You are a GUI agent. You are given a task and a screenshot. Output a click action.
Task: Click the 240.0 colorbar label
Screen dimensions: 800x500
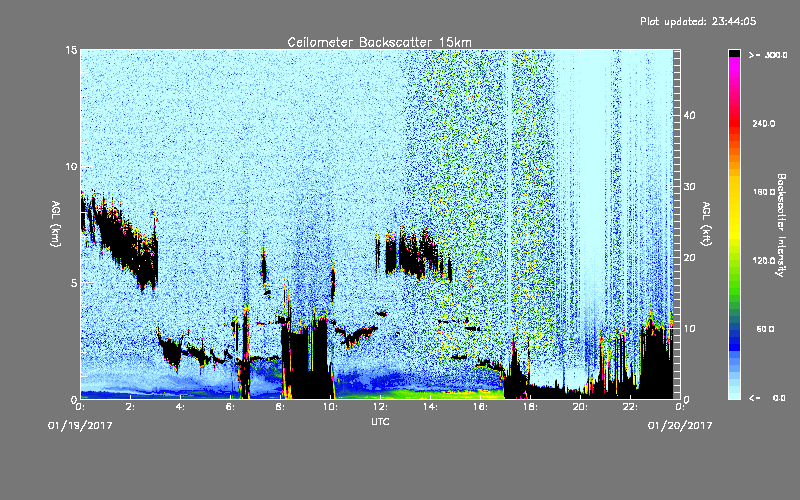pos(764,123)
